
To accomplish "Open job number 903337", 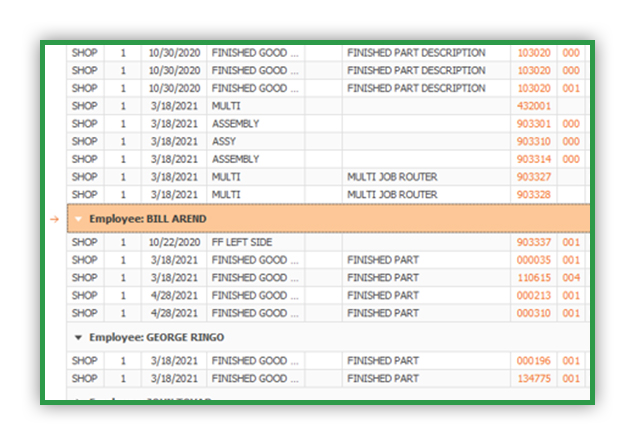I will tap(534, 243).
